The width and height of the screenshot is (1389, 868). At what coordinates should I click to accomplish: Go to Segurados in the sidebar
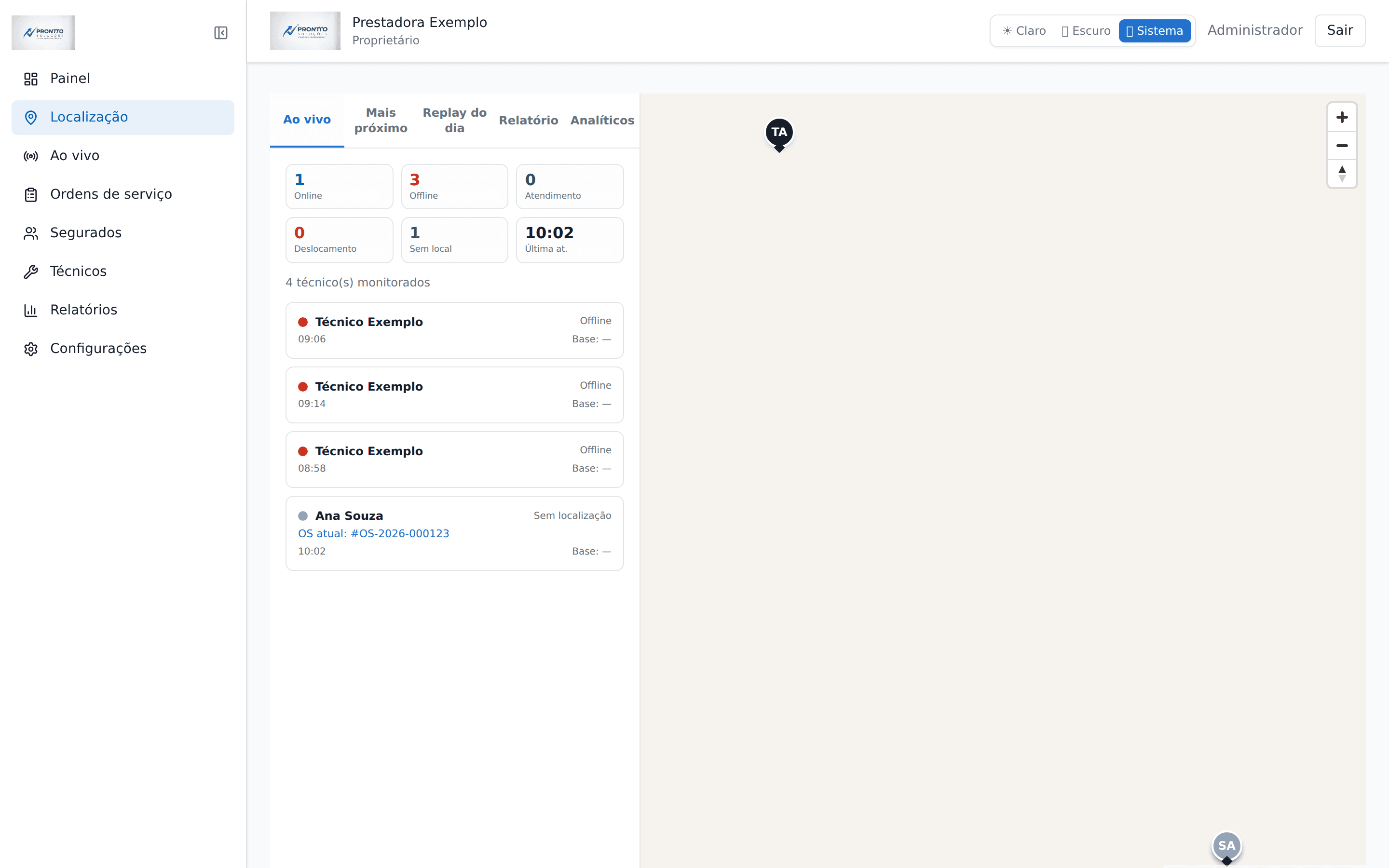click(x=123, y=233)
